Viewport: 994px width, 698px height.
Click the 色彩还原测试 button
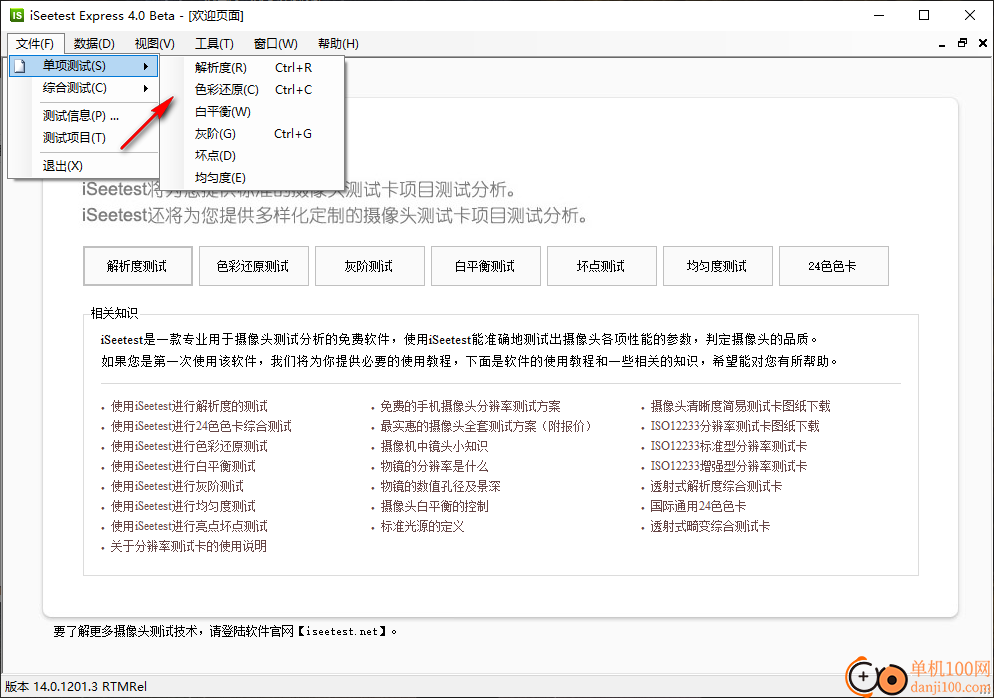(254, 266)
